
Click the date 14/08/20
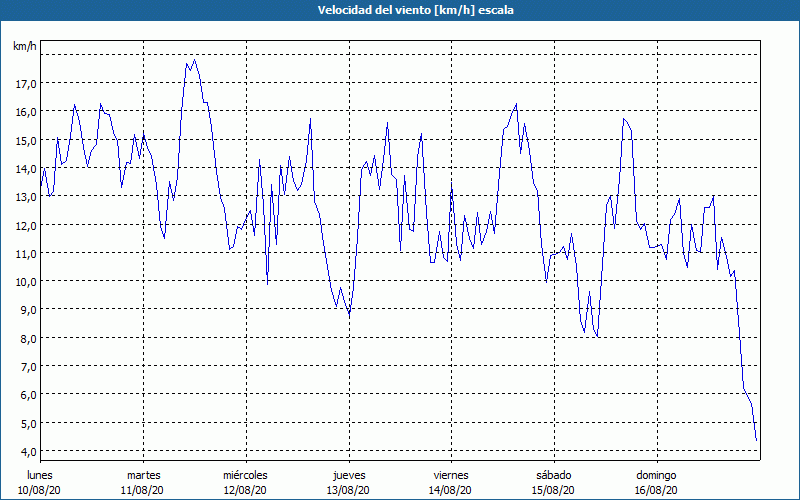451,490
